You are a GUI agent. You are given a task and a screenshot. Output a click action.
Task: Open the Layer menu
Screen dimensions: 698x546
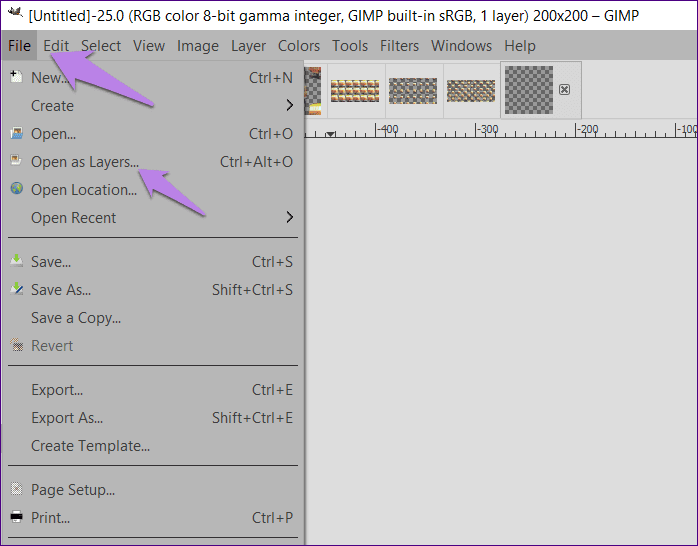[x=248, y=45]
